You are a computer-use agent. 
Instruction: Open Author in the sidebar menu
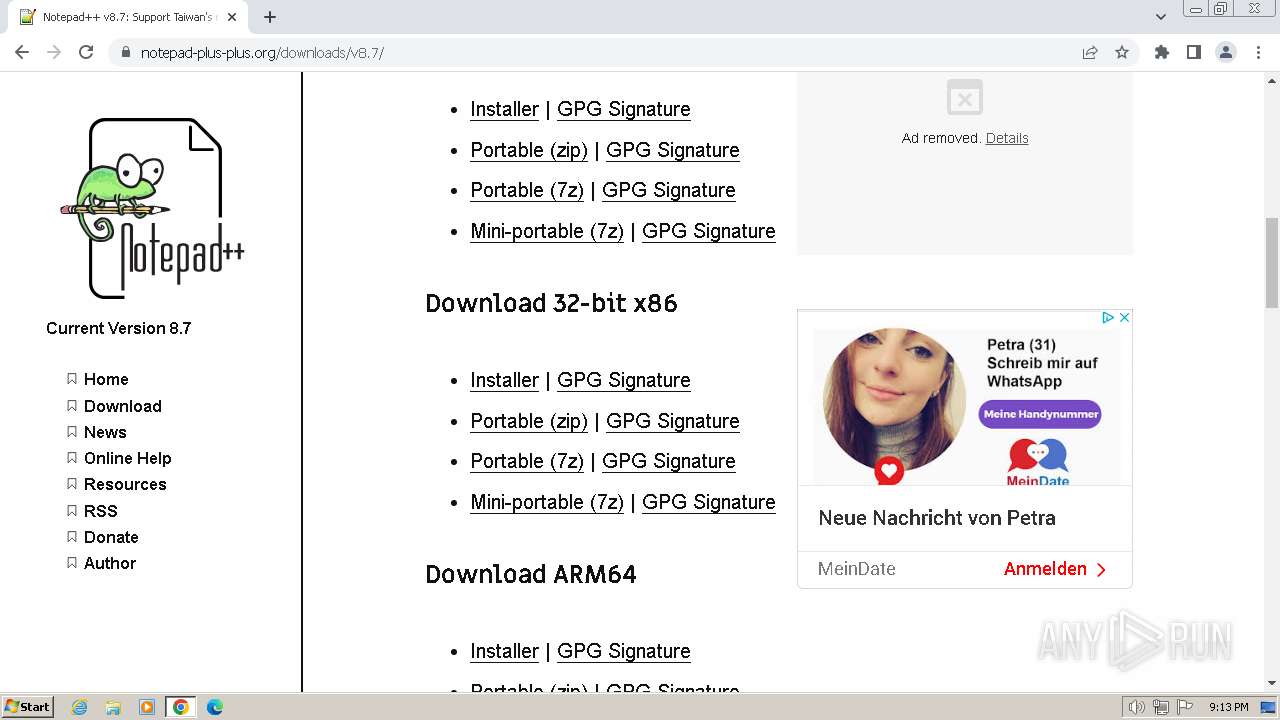pos(110,563)
